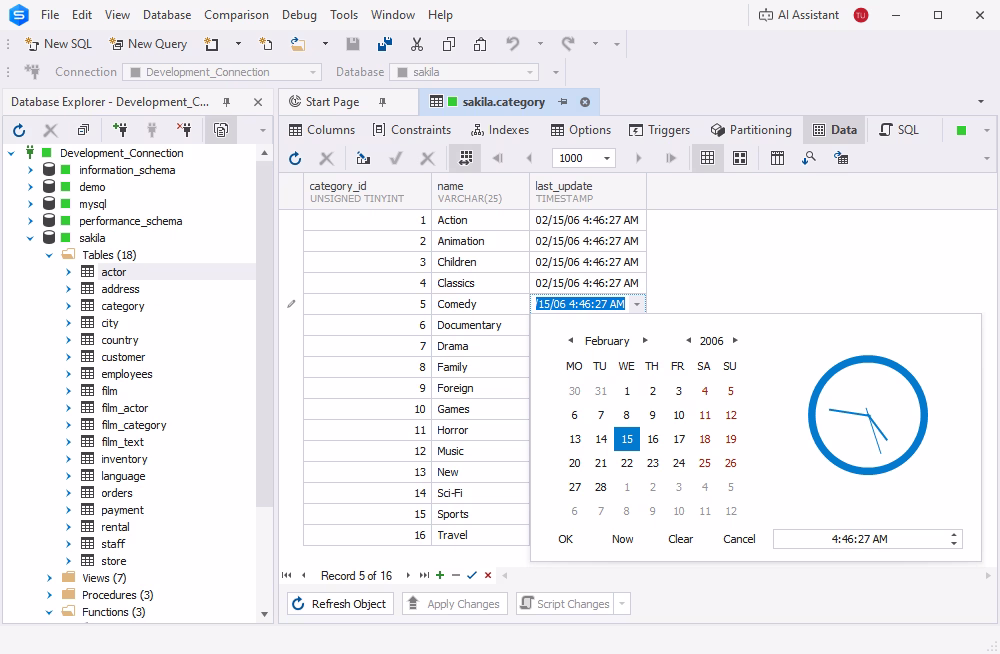Open the Connection dropdown
Image resolution: width=1000 pixels, height=654 pixels.
[x=312, y=72]
